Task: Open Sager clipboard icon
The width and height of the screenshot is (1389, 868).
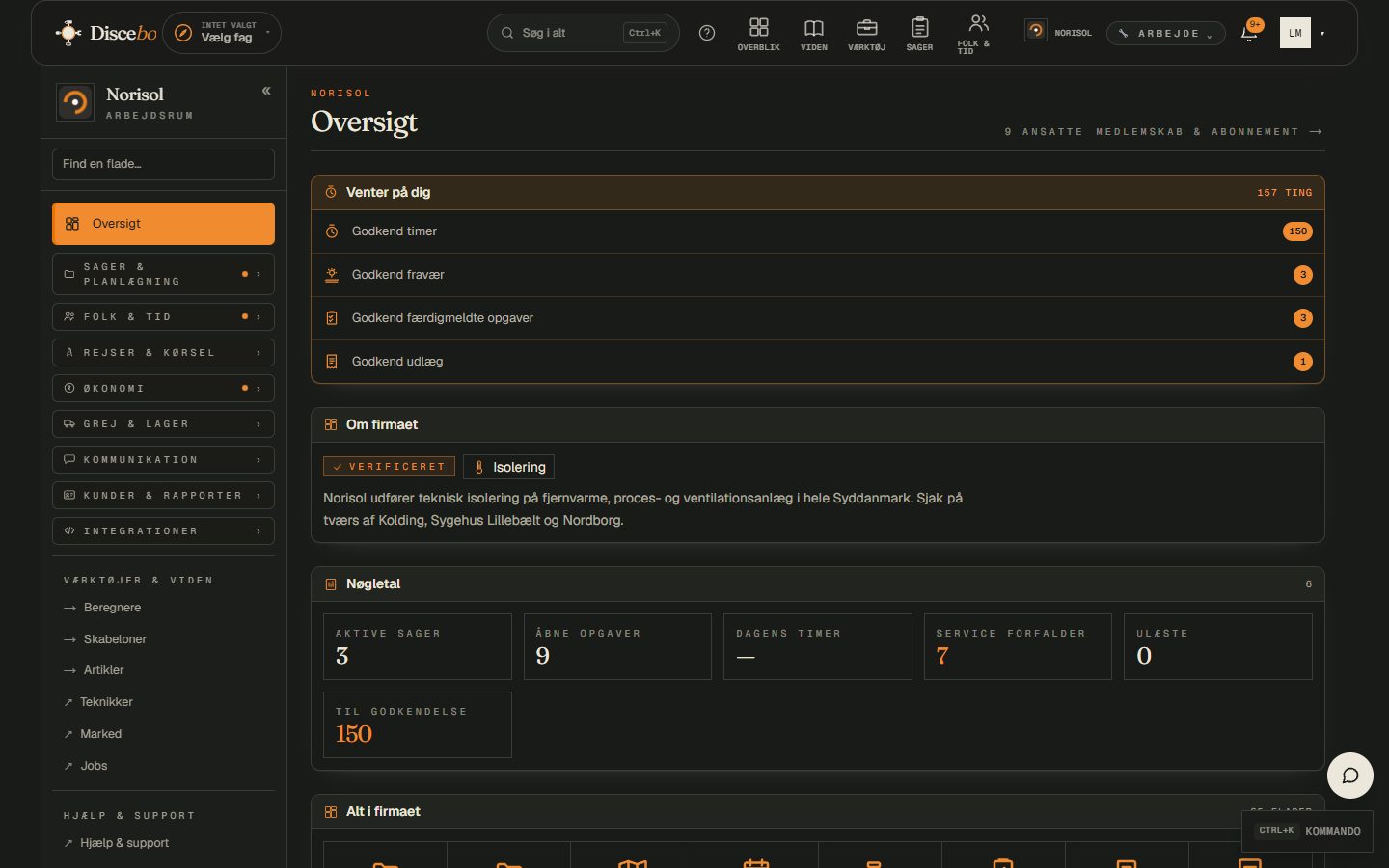Action: tap(920, 34)
